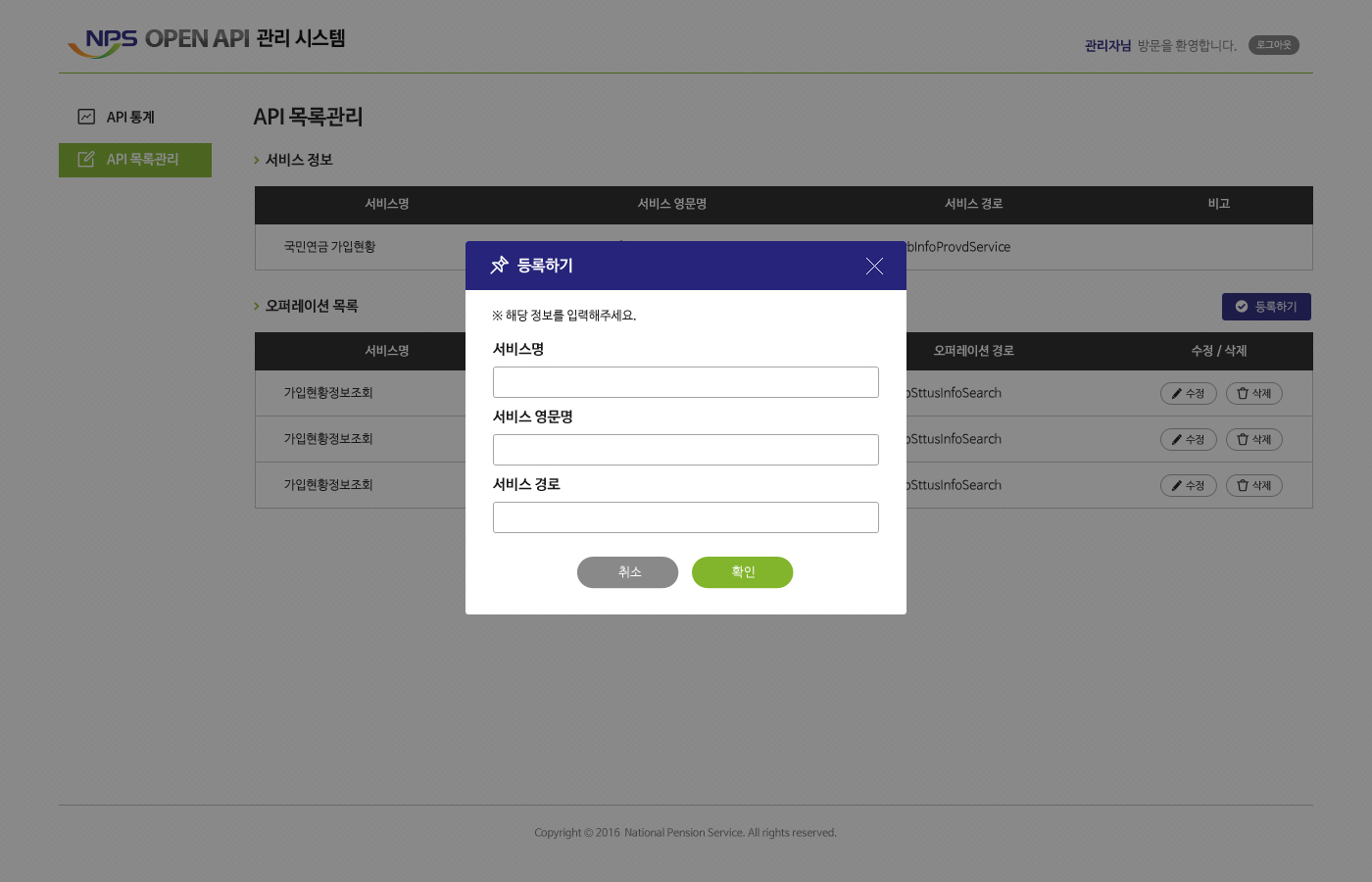Image resolution: width=1372 pixels, height=882 pixels.
Task: Focus the 서비스 영문명 input field
Action: pos(685,450)
